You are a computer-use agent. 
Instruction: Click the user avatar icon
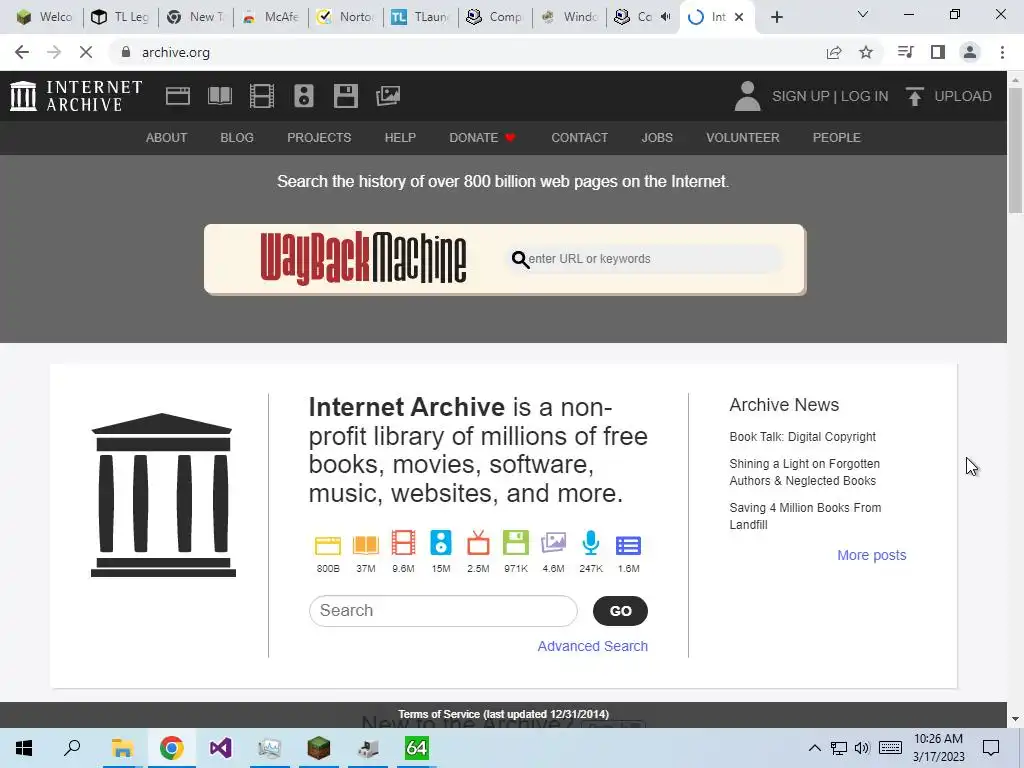pos(747,96)
